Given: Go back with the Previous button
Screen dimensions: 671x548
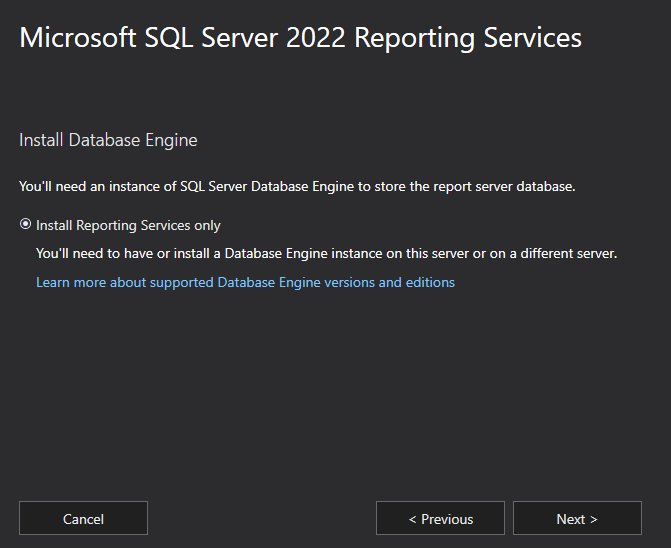Looking at the screenshot, I should click(x=440, y=518).
